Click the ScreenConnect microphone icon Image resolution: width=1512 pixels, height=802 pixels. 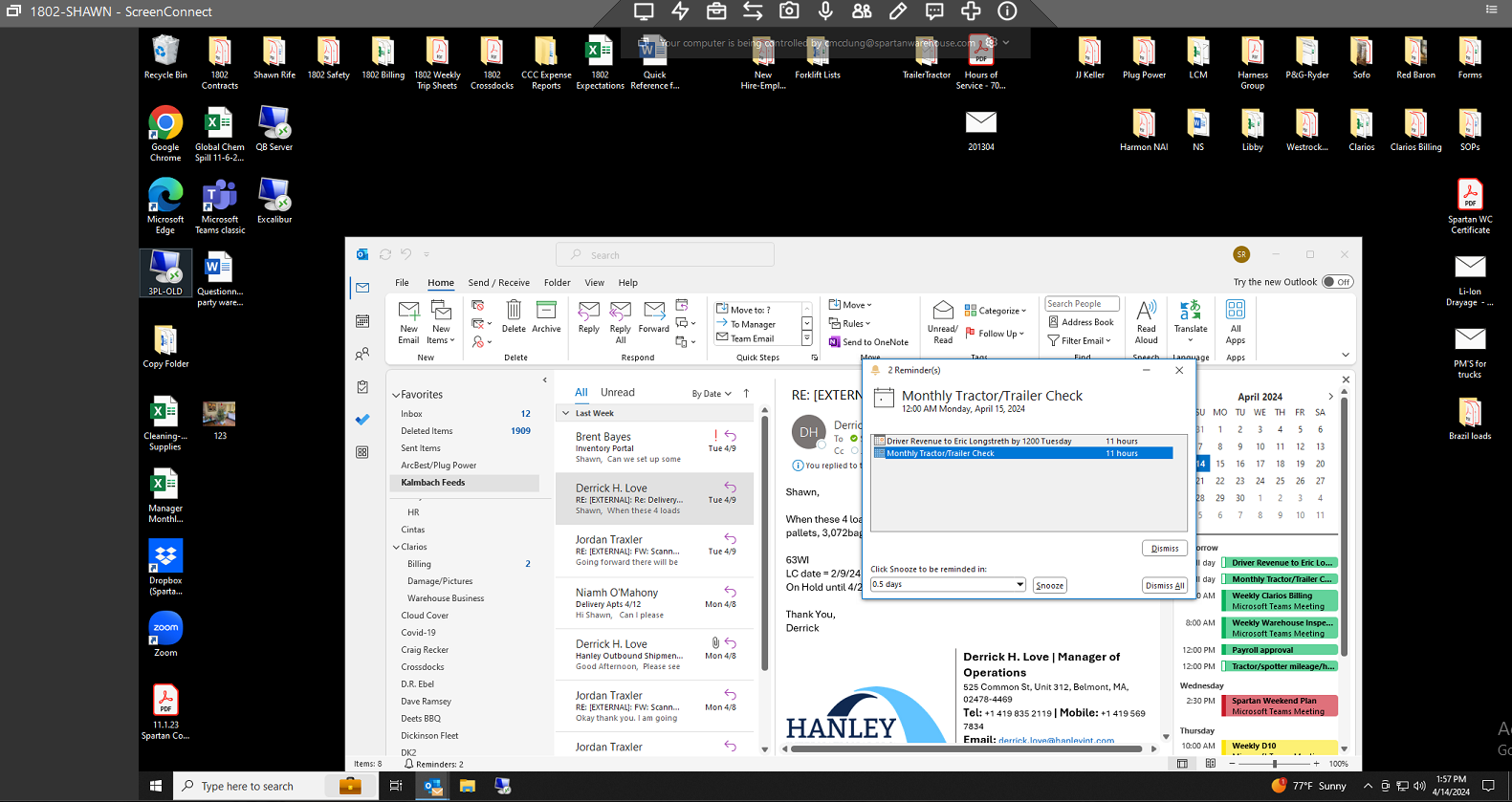[825, 11]
